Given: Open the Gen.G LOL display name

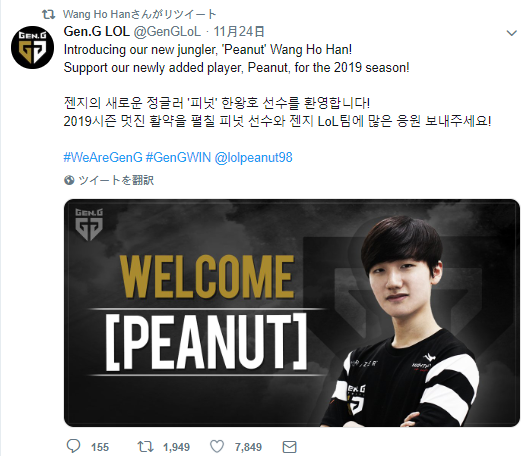Looking at the screenshot, I should [97, 31].
